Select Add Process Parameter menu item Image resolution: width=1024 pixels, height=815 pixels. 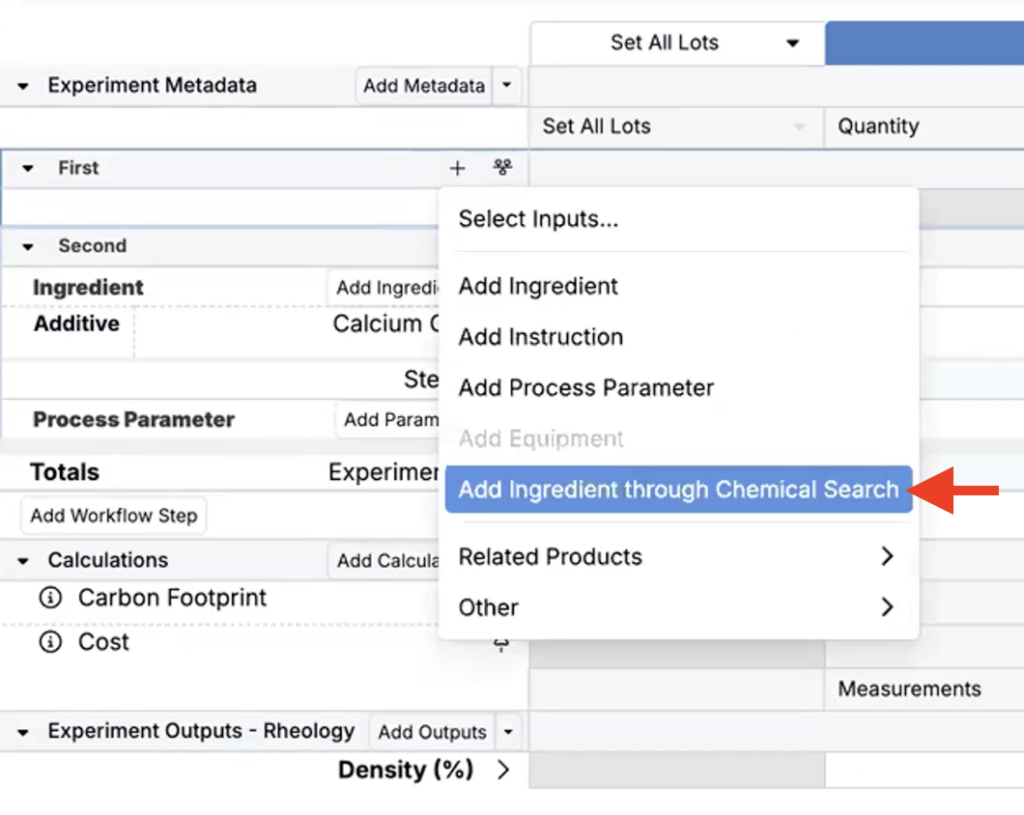(586, 388)
